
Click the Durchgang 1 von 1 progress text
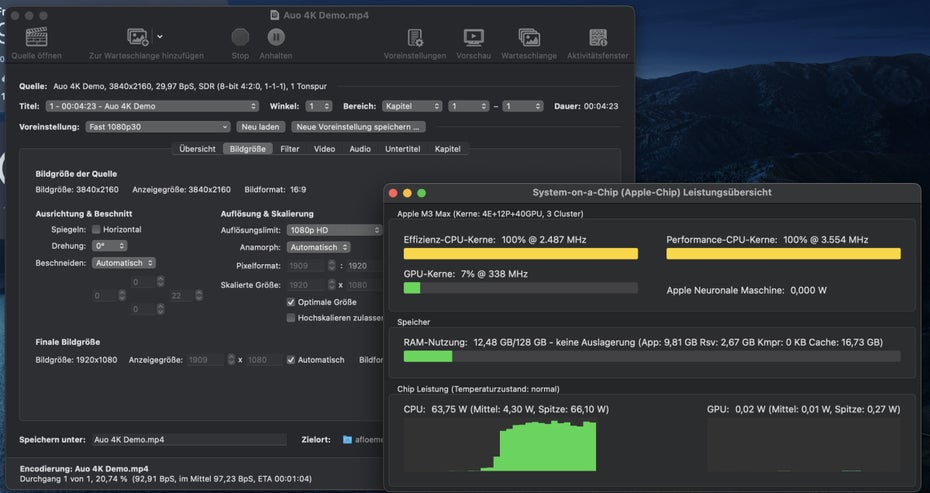tap(165, 478)
